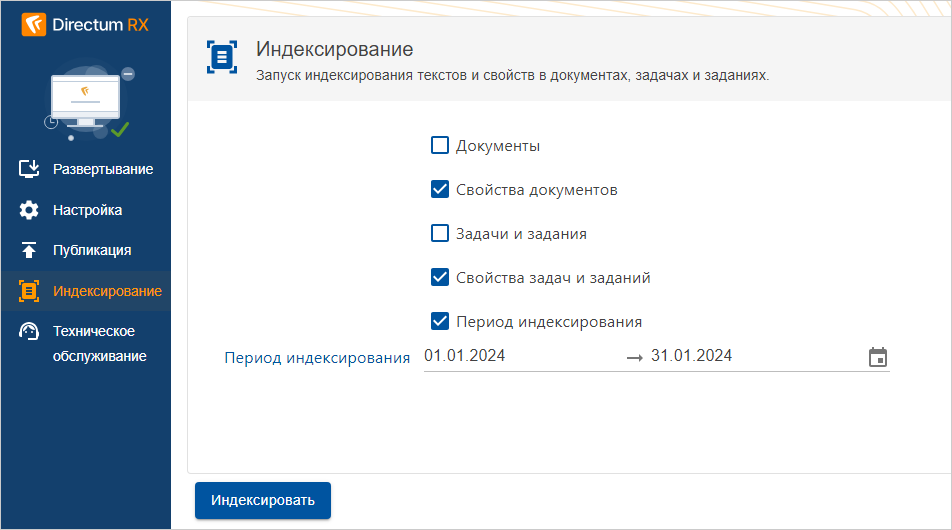
Task: Click the Публикация upload arrow icon
Action: coord(29,250)
